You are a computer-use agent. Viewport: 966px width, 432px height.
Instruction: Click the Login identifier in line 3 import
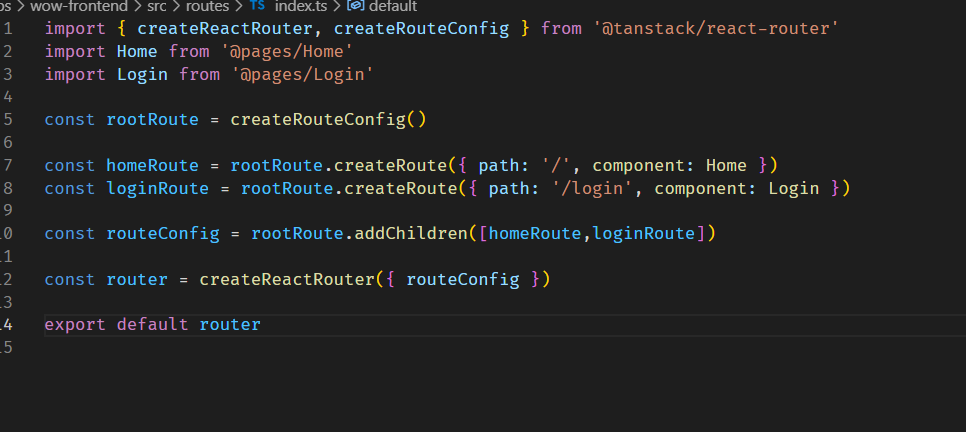142,75
